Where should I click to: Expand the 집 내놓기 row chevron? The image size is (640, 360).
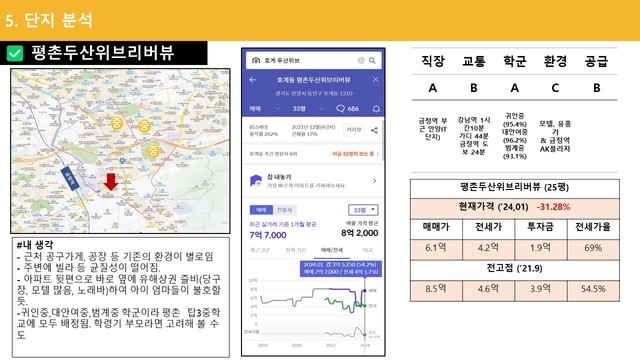click(x=374, y=180)
